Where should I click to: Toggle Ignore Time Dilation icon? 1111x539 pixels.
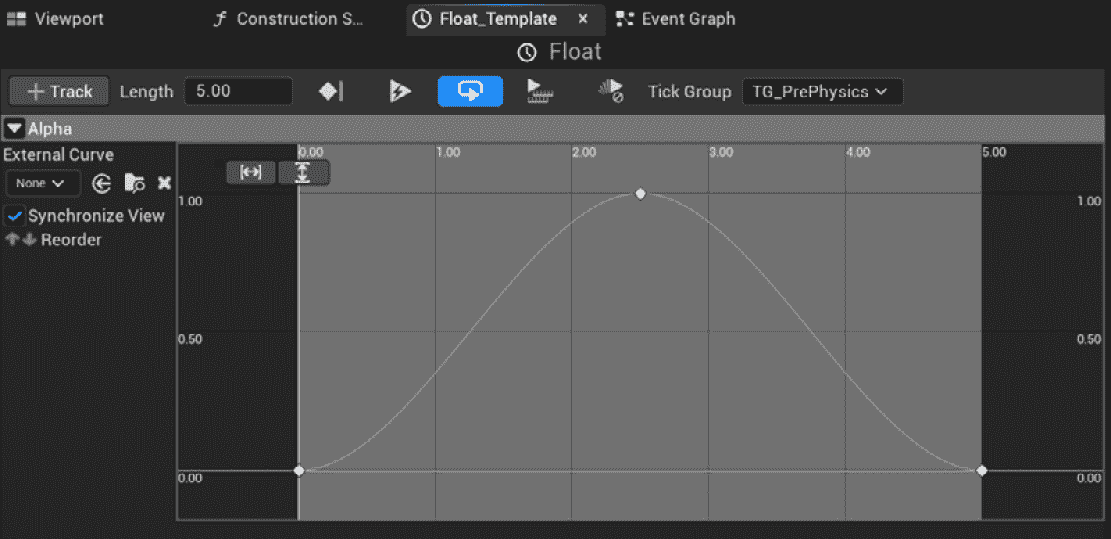pos(610,91)
